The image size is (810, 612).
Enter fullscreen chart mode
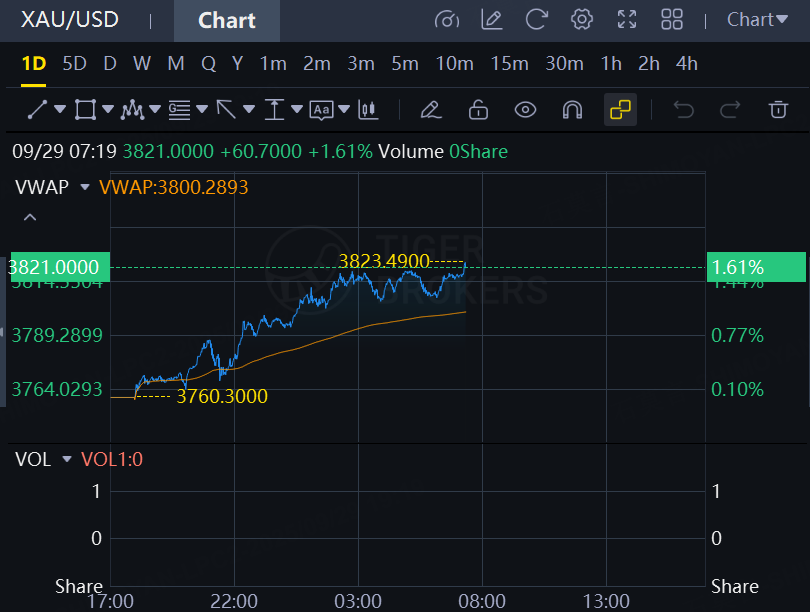627,19
